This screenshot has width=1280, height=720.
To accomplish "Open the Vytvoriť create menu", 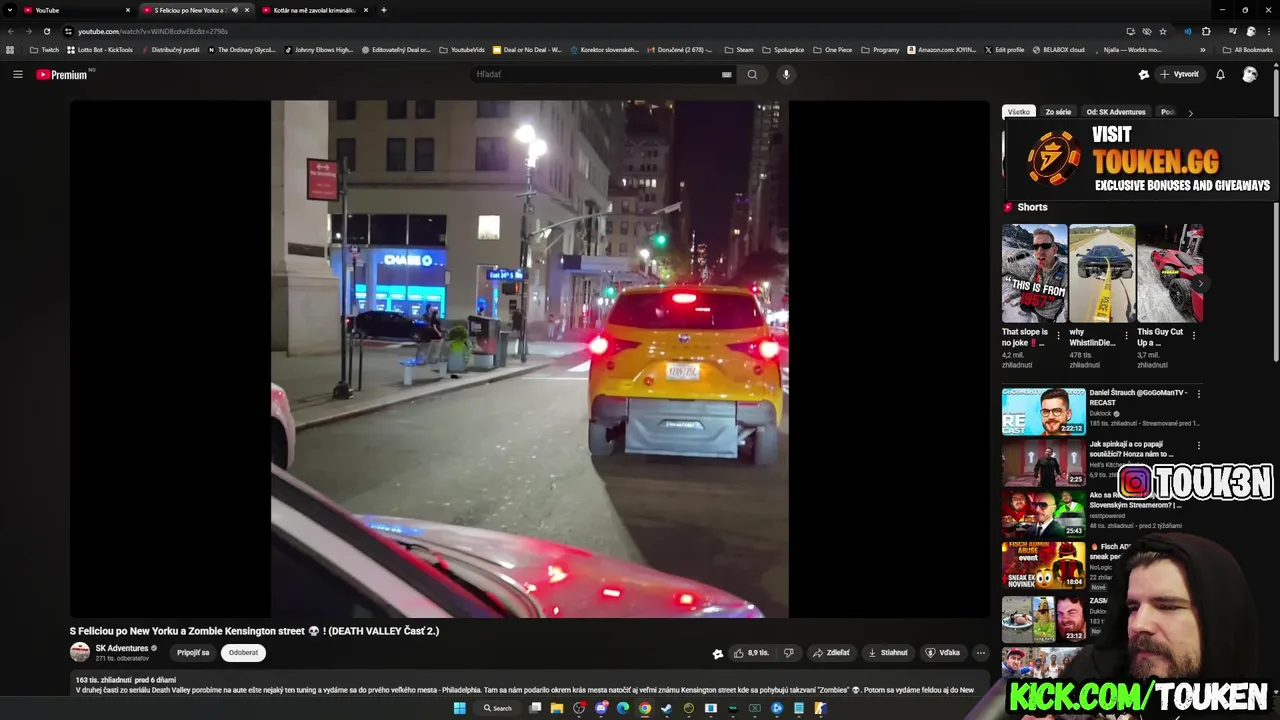I will click(x=1180, y=74).
